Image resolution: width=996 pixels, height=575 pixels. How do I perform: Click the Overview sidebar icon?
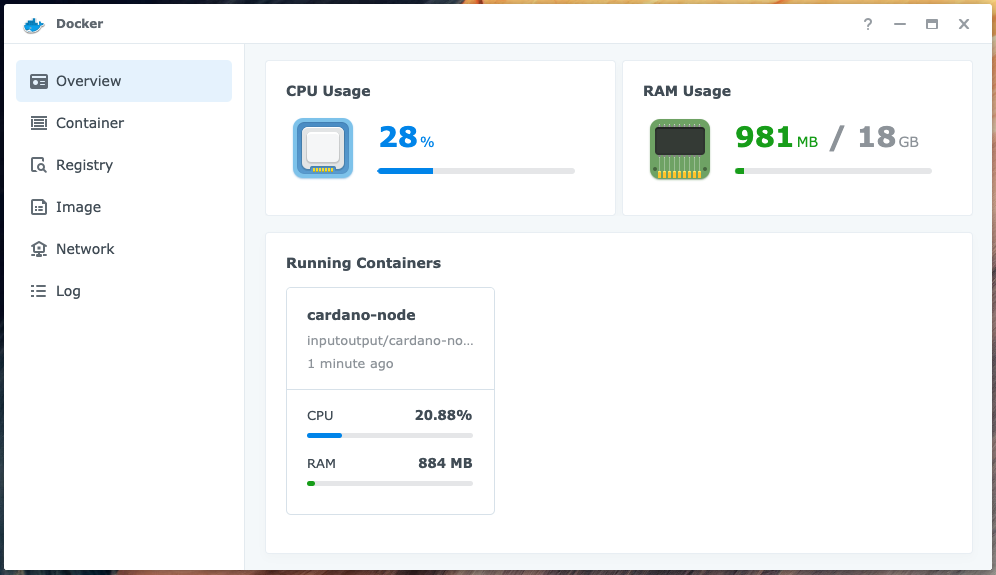pyautogui.click(x=39, y=81)
